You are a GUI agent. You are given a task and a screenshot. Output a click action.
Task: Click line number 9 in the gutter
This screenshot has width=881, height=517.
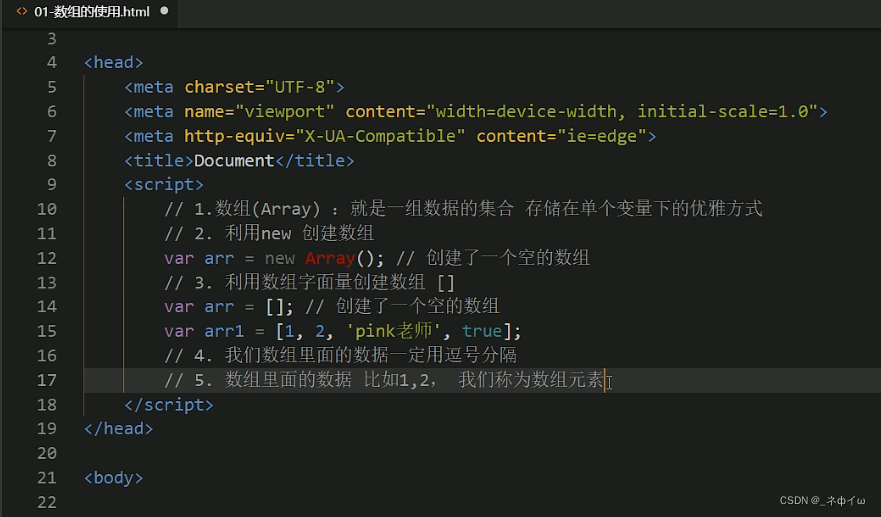click(x=52, y=184)
